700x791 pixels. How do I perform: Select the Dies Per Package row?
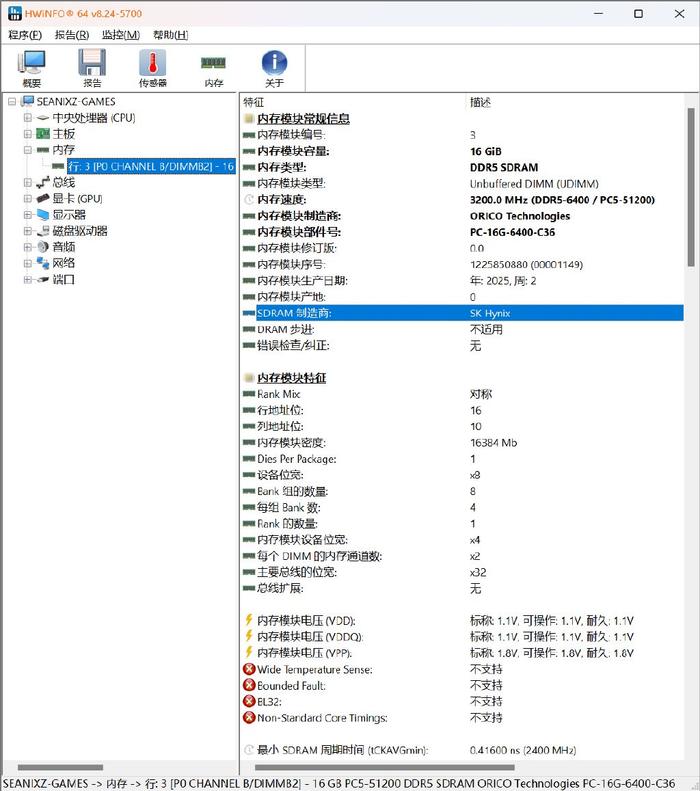(x=463, y=459)
